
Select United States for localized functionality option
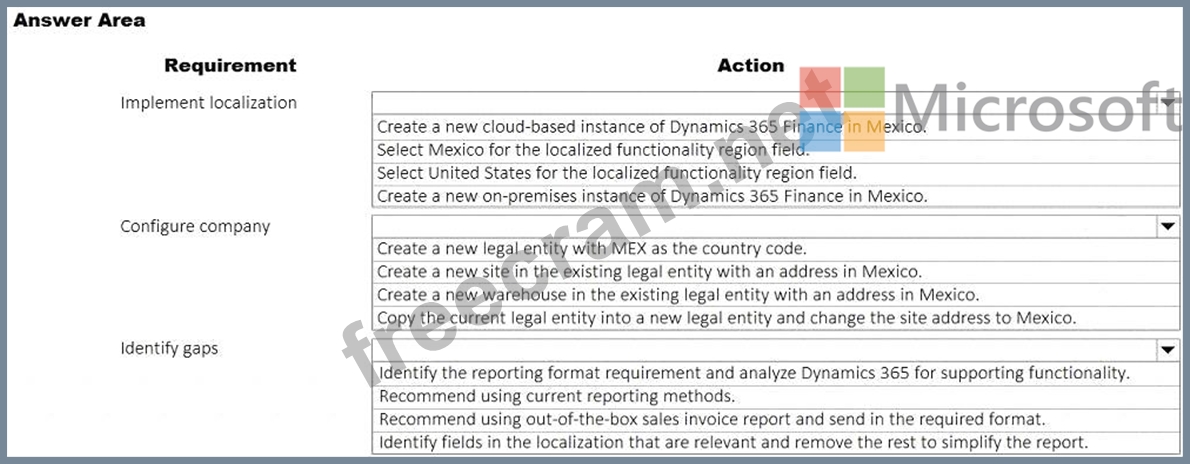[x=616, y=173]
